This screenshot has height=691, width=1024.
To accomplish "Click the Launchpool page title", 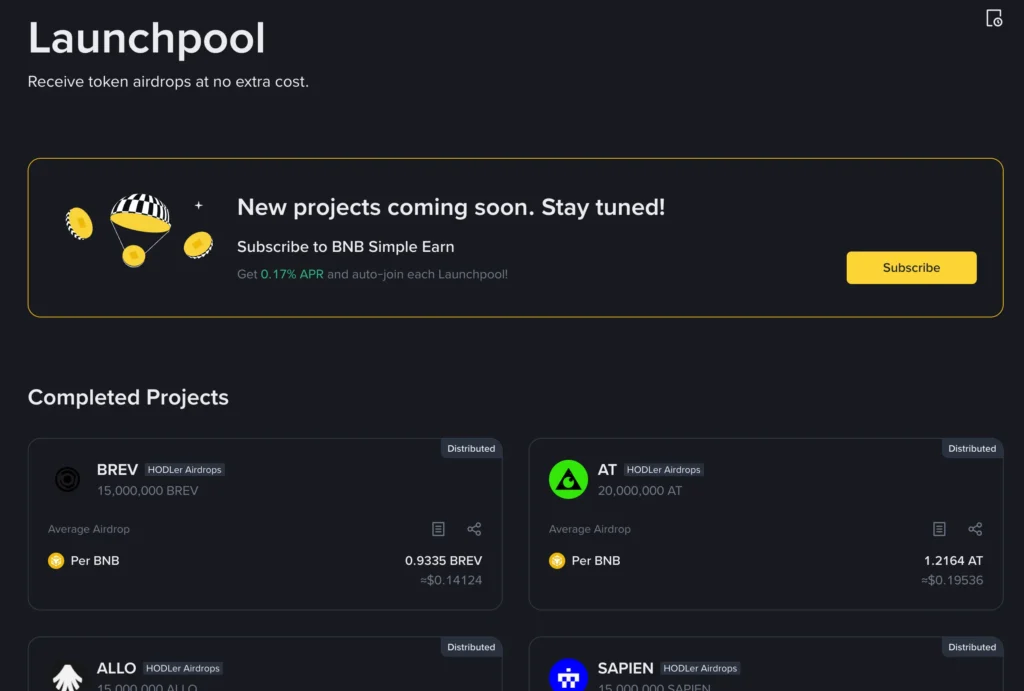I will 146,38.
